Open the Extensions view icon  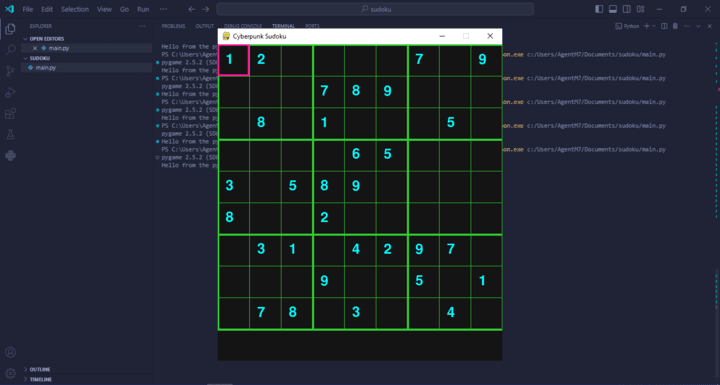(10, 113)
